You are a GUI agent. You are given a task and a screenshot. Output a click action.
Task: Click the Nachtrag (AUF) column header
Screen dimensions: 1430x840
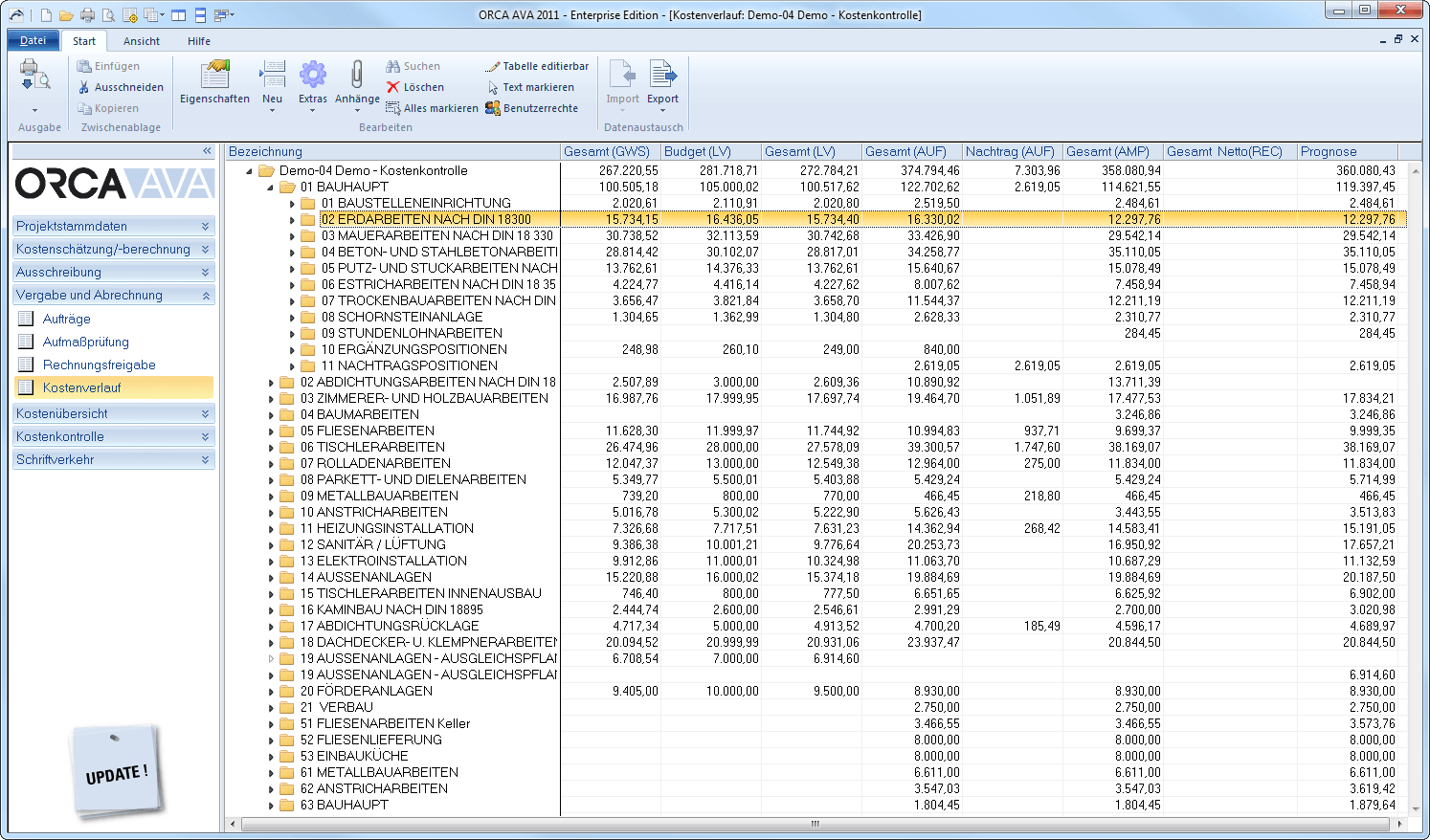[x=1013, y=151]
